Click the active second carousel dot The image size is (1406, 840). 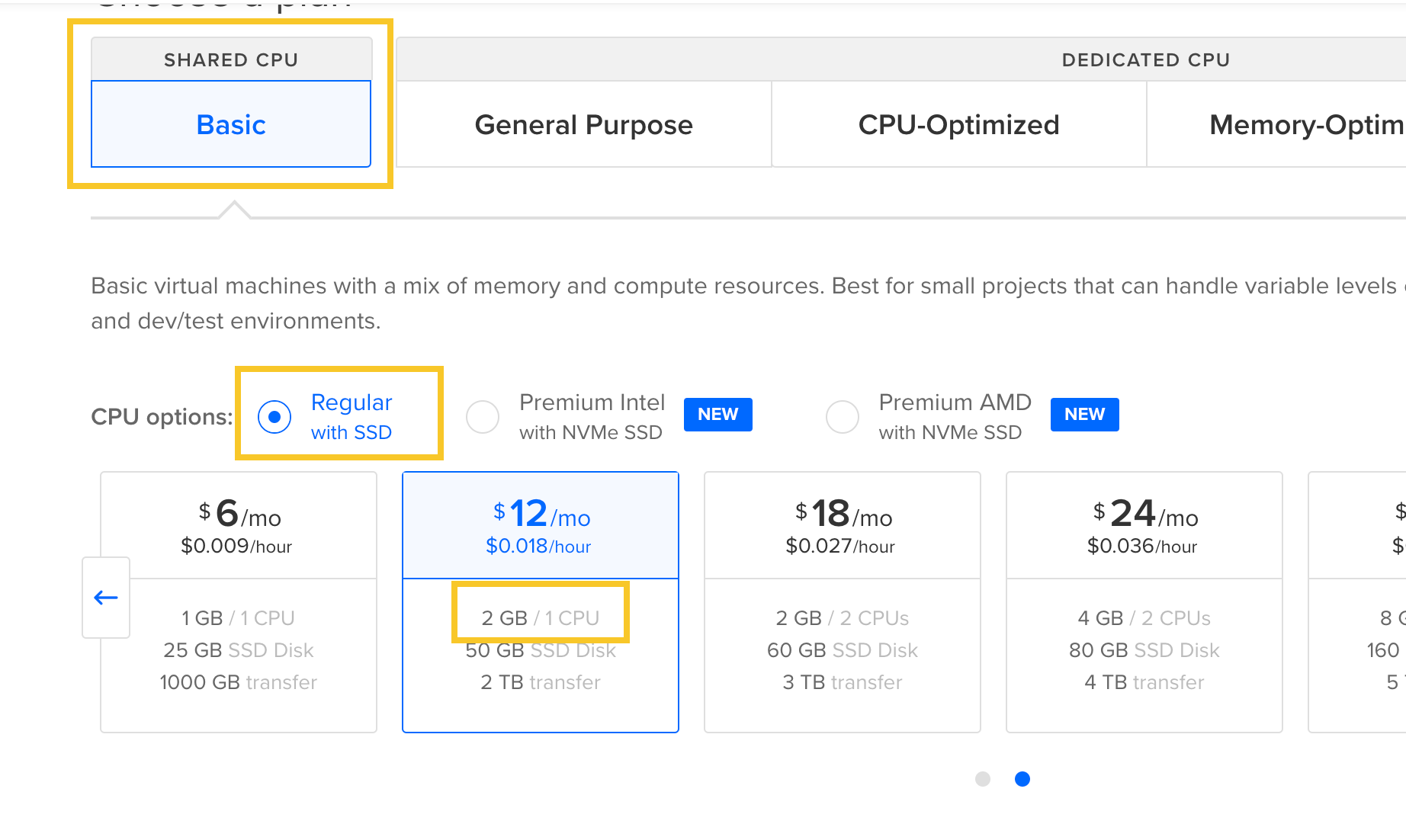tap(1022, 779)
